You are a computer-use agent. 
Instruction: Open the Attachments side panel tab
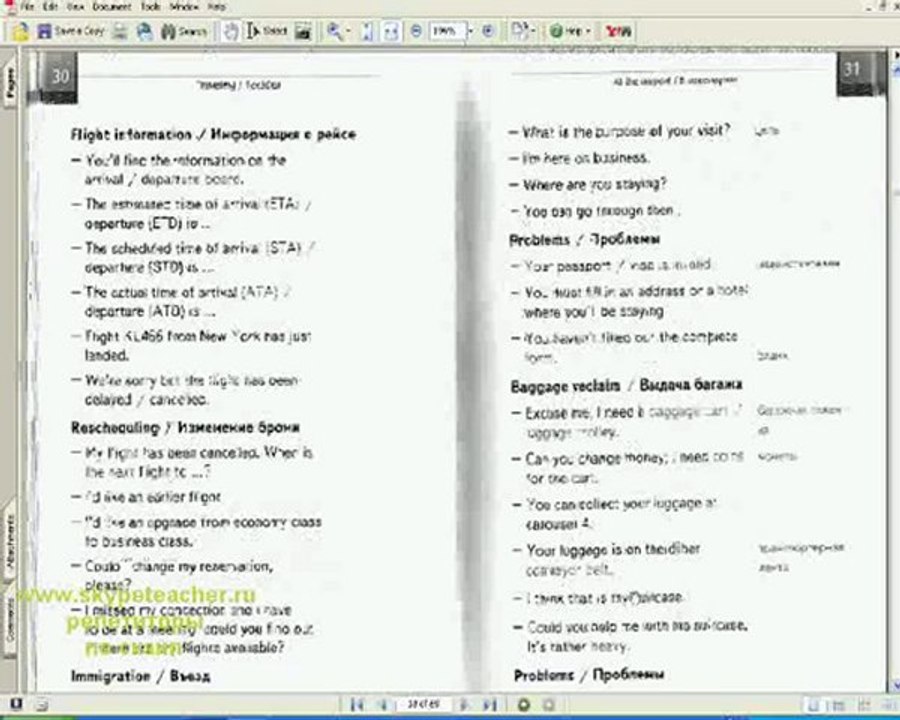(x=10, y=541)
